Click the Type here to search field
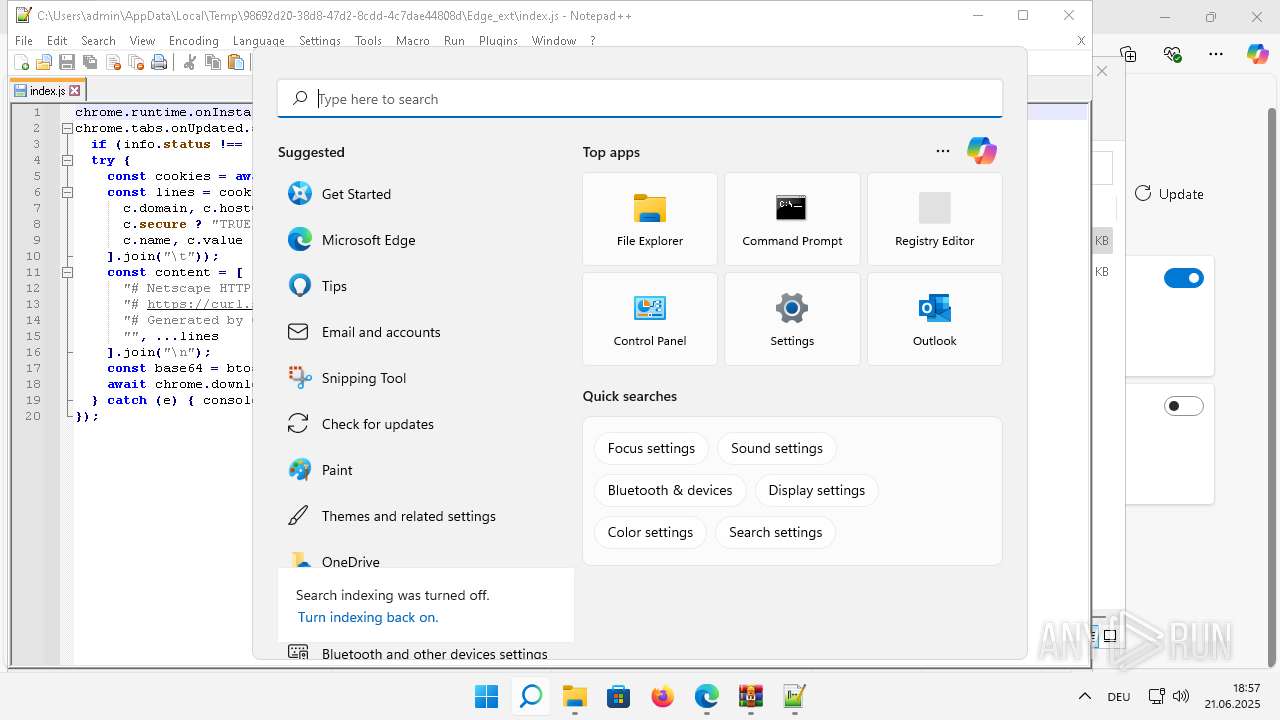 pyautogui.click(x=640, y=99)
